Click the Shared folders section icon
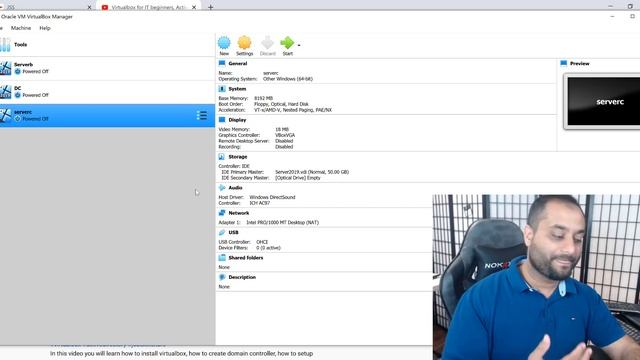640x360 pixels. (x=222, y=258)
